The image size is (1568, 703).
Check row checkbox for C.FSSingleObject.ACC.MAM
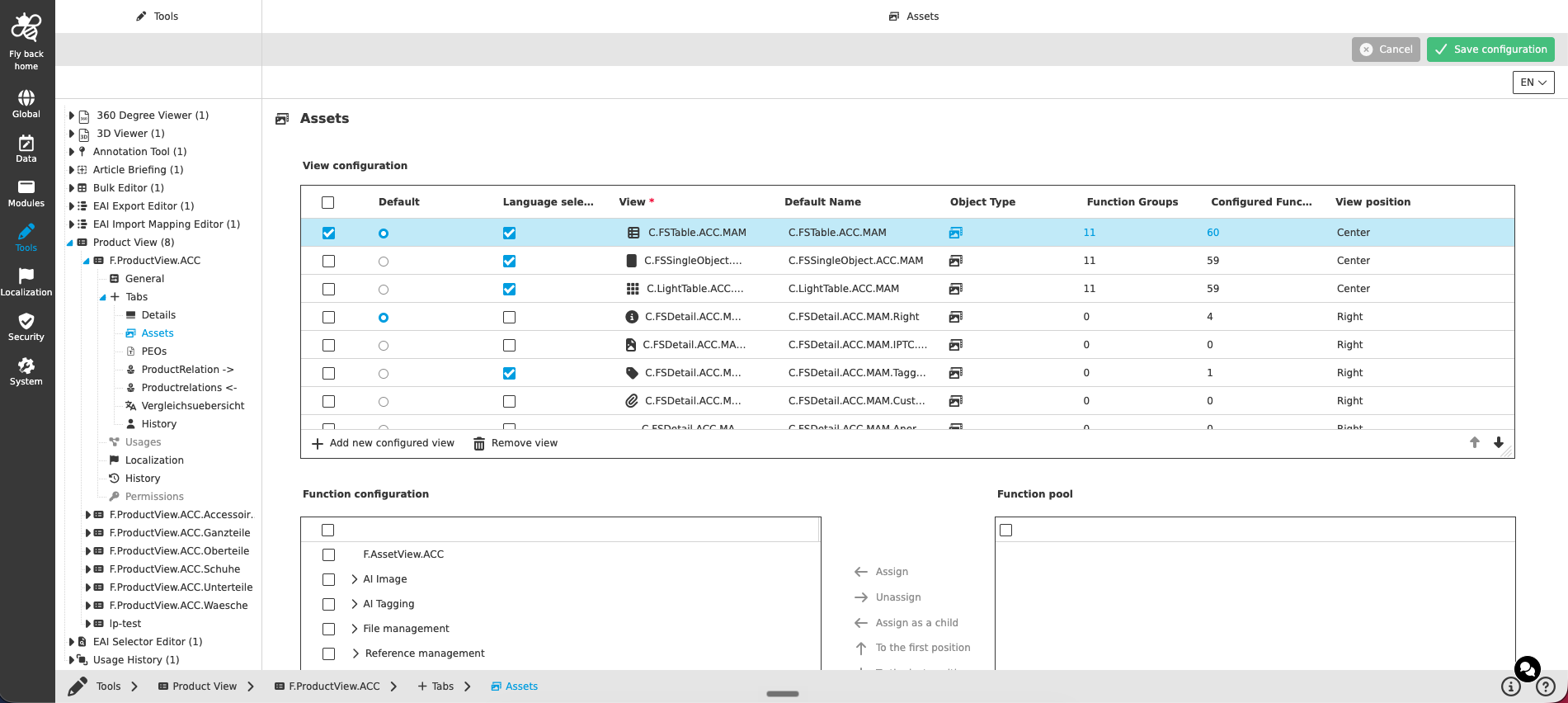328,262
